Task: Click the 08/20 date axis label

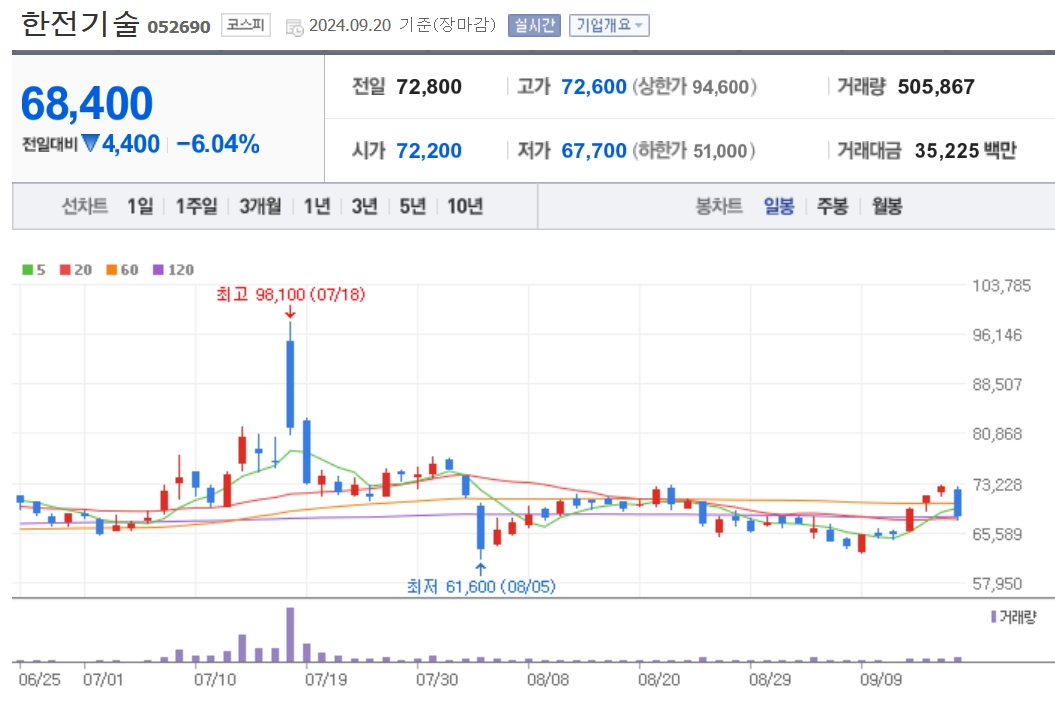Action: [x=659, y=680]
